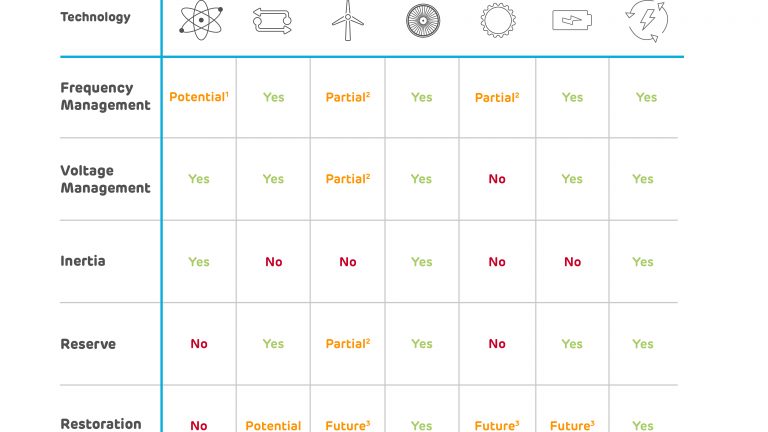Select the Frequency Management row label
Image resolution: width=768 pixels, height=432 pixels.
click(105, 96)
